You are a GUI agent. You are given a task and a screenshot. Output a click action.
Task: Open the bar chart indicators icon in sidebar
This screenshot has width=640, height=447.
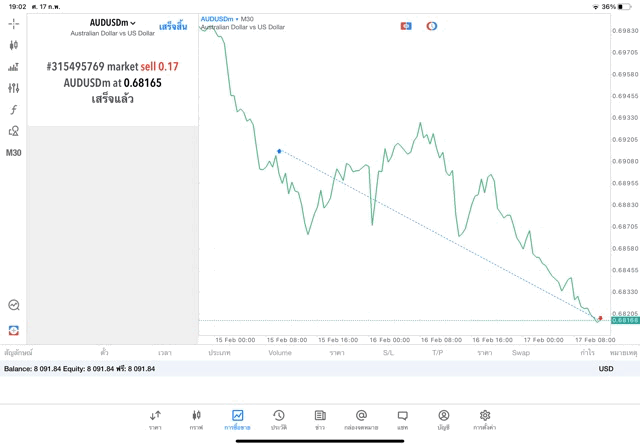pyautogui.click(x=13, y=67)
